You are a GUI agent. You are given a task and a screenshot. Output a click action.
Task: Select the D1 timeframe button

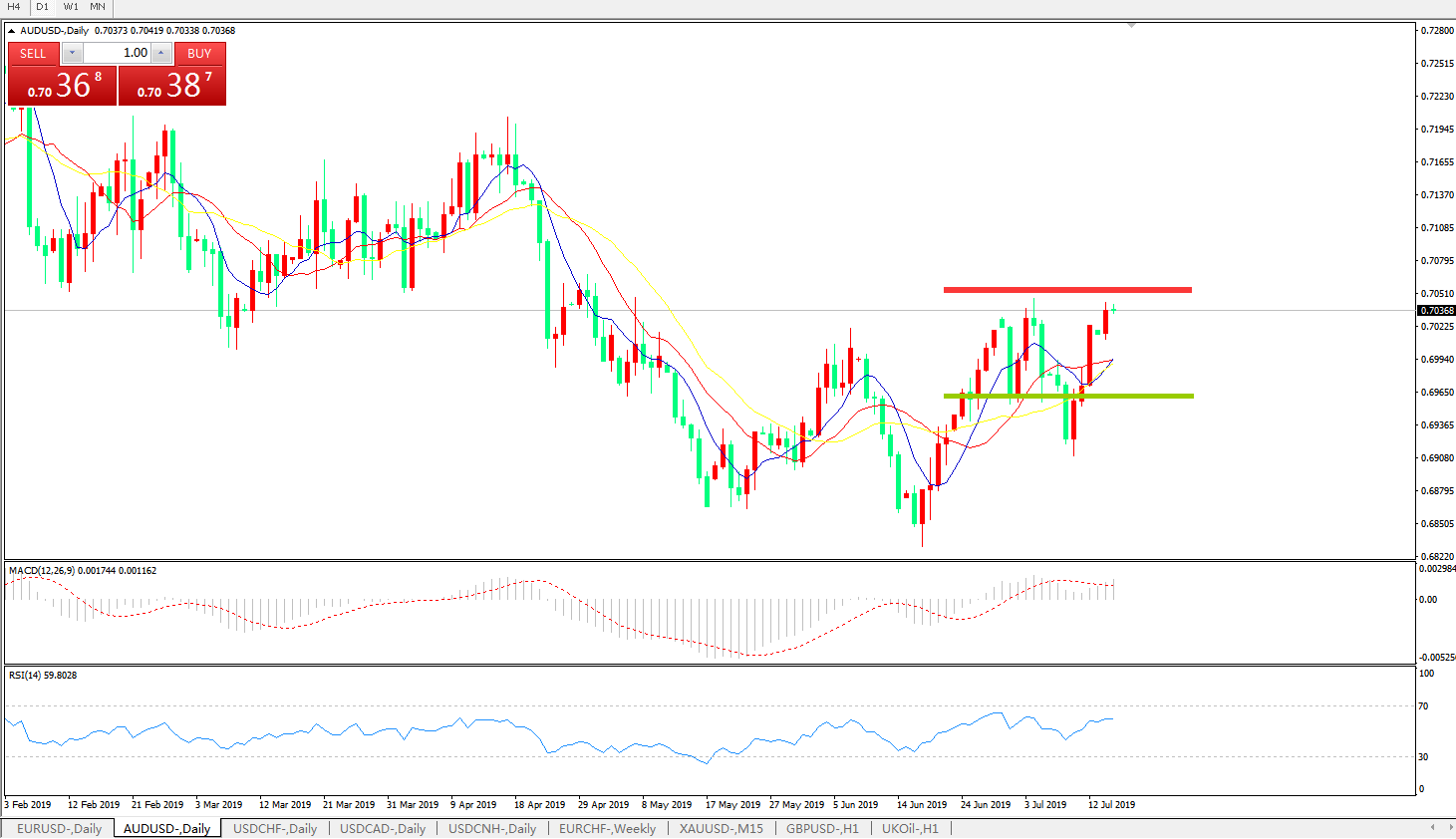42,7
